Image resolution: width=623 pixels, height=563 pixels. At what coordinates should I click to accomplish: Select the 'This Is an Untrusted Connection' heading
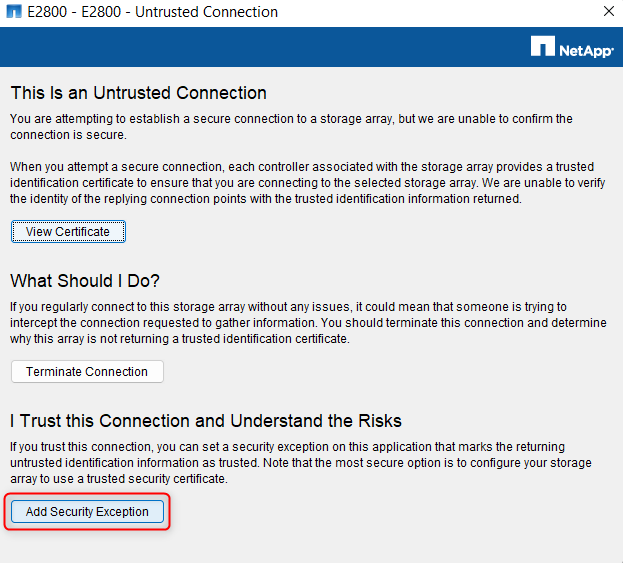click(x=138, y=93)
